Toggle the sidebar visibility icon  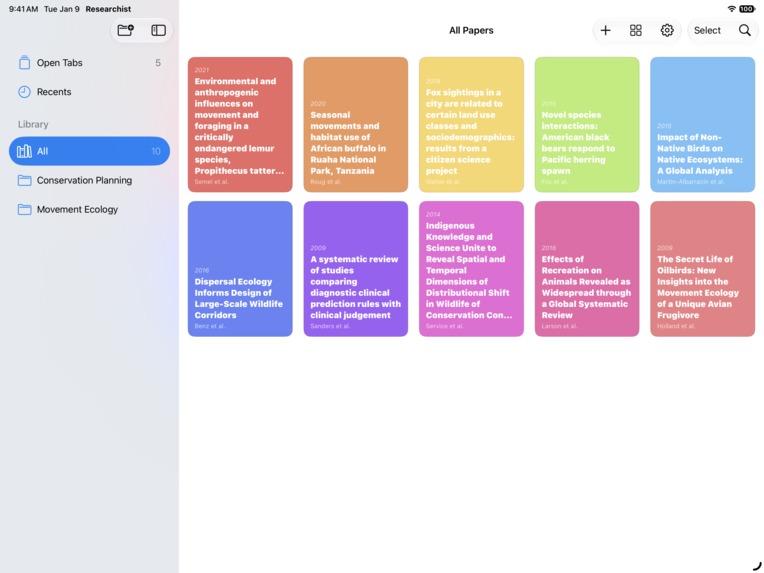click(x=158, y=30)
